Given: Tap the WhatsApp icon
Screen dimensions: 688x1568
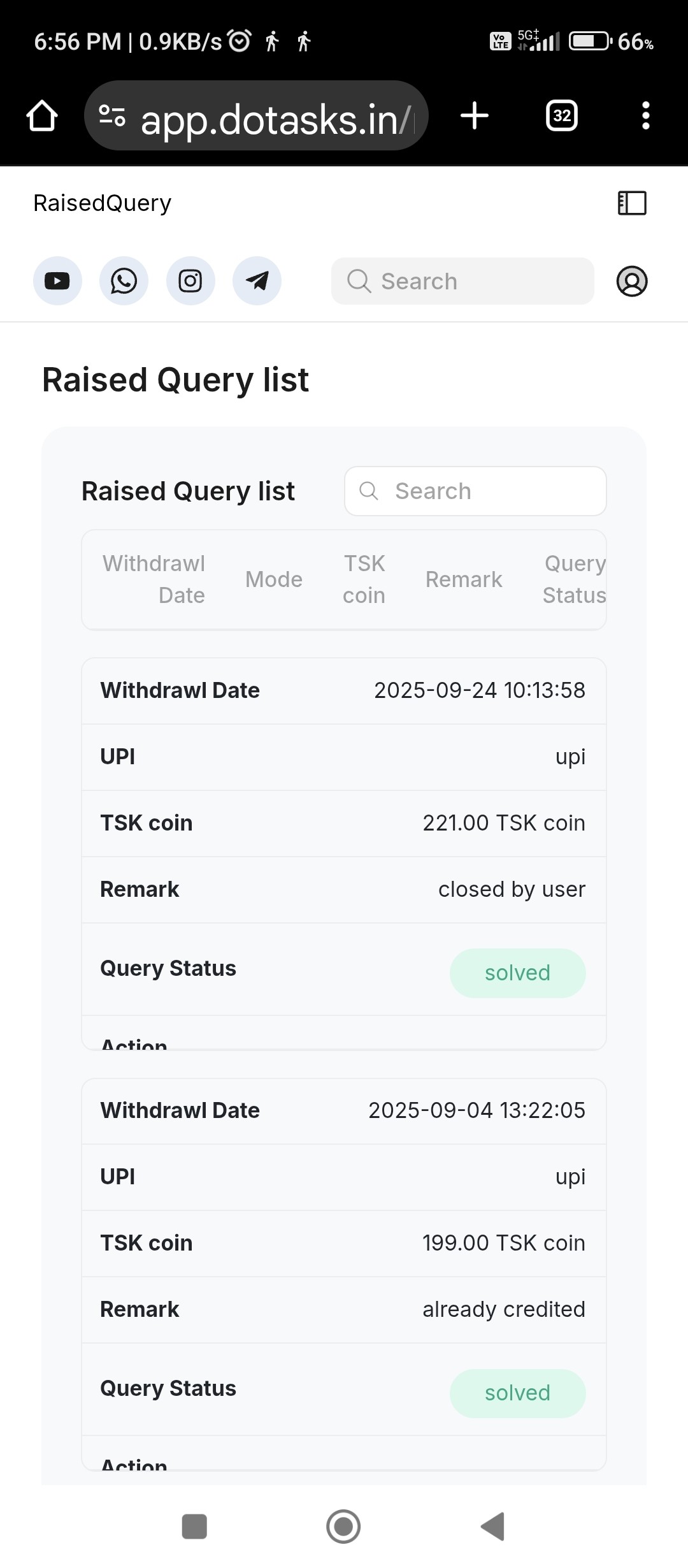Looking at the screenshot, I should coord(124,281).
